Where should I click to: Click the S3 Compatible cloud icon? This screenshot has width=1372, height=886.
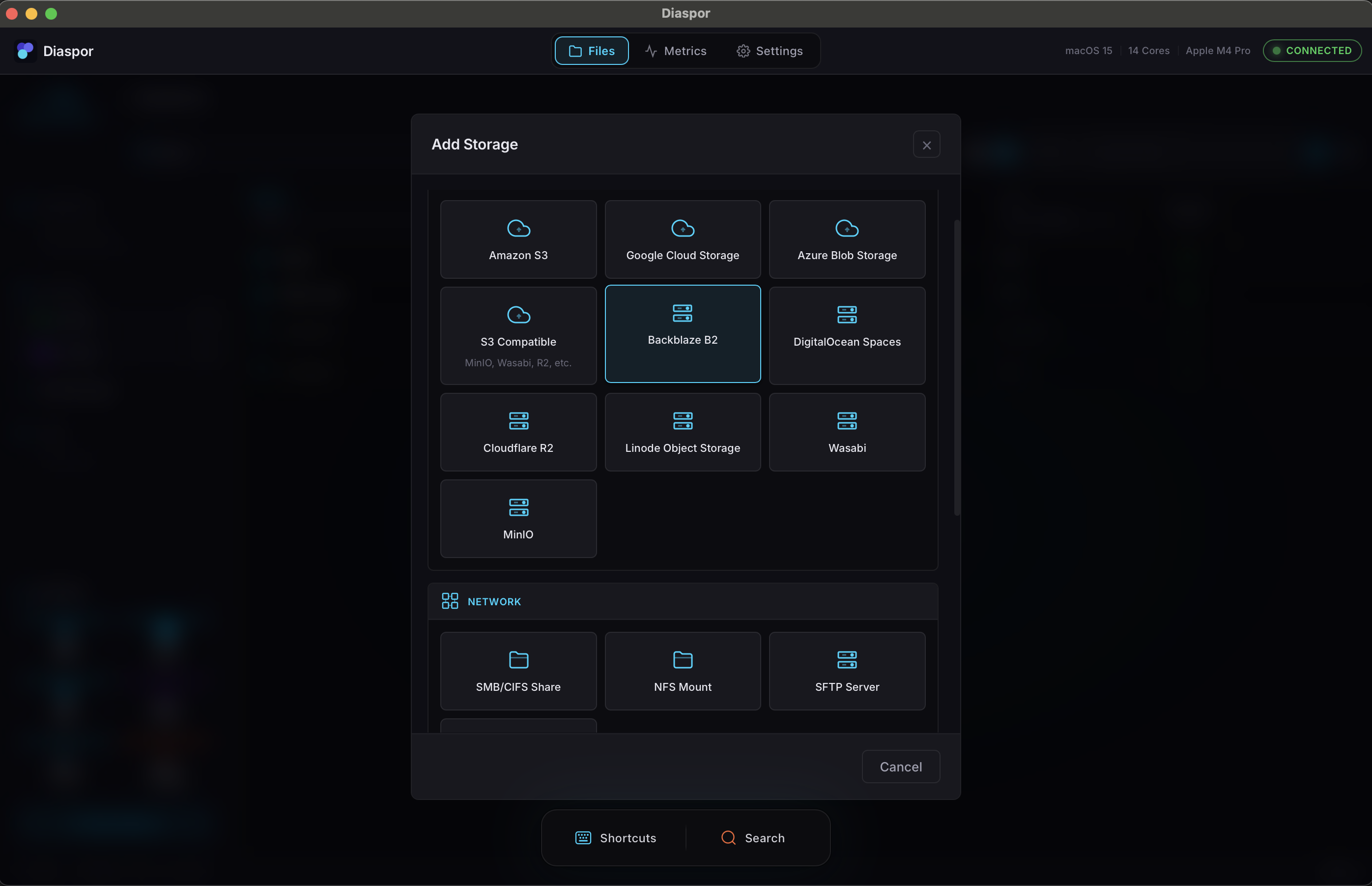518,315
